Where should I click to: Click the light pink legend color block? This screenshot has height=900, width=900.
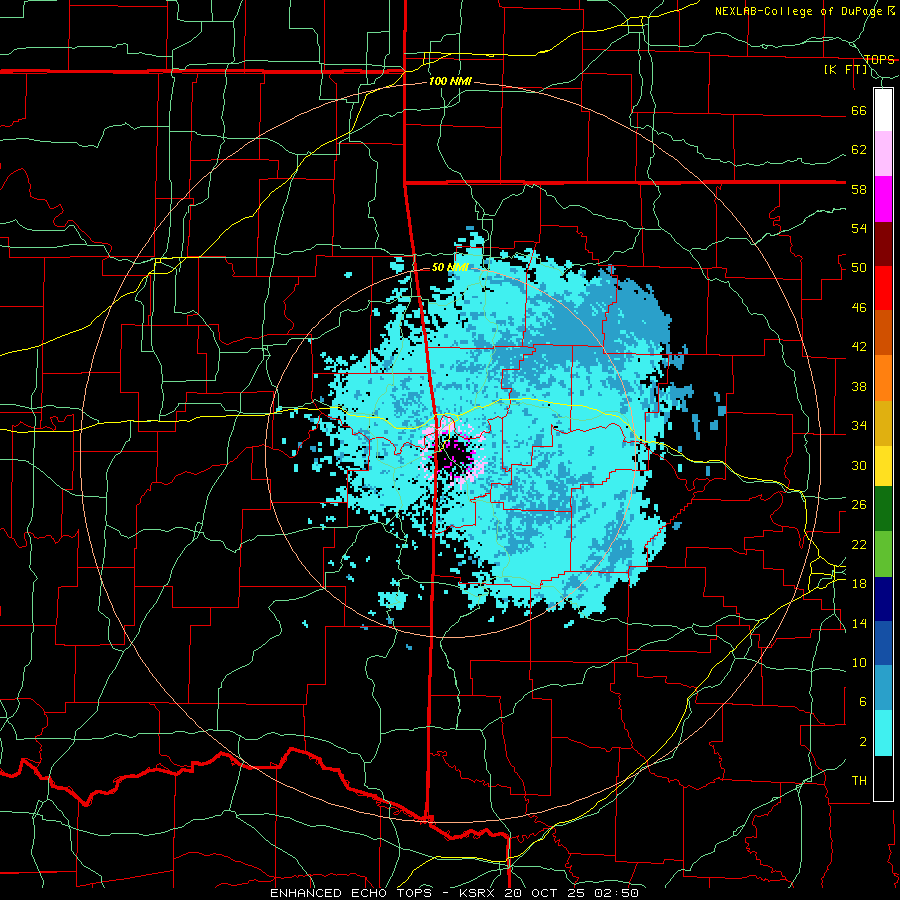pos(883,153)
